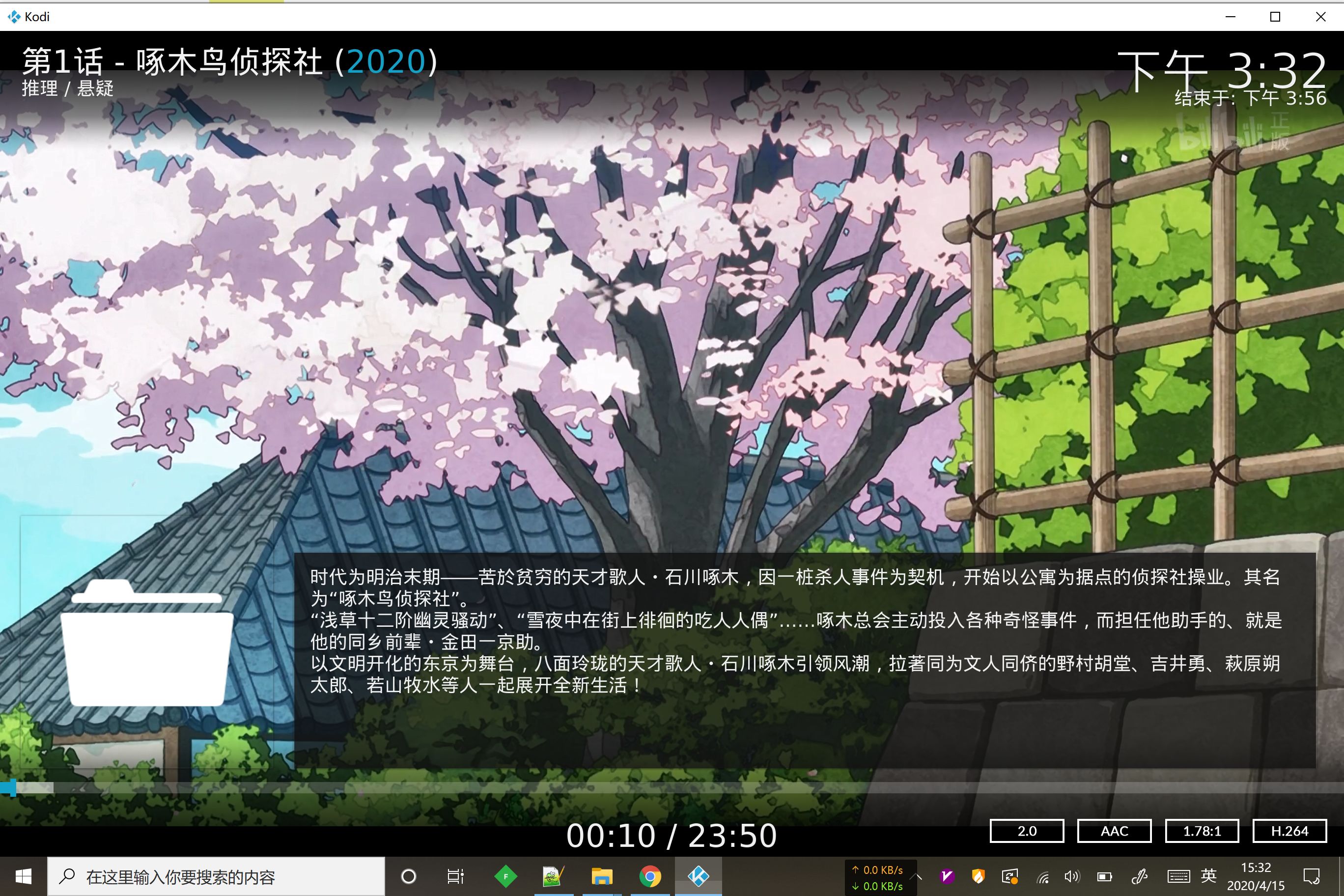Click the plot line starting with 时代为明治末期
Viewport: 1344px width, 896px height.
pos(795,577)
